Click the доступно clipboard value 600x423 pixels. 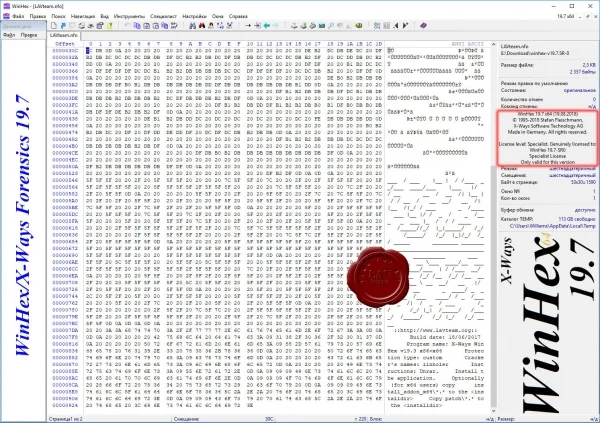click(x=585, y=210)
